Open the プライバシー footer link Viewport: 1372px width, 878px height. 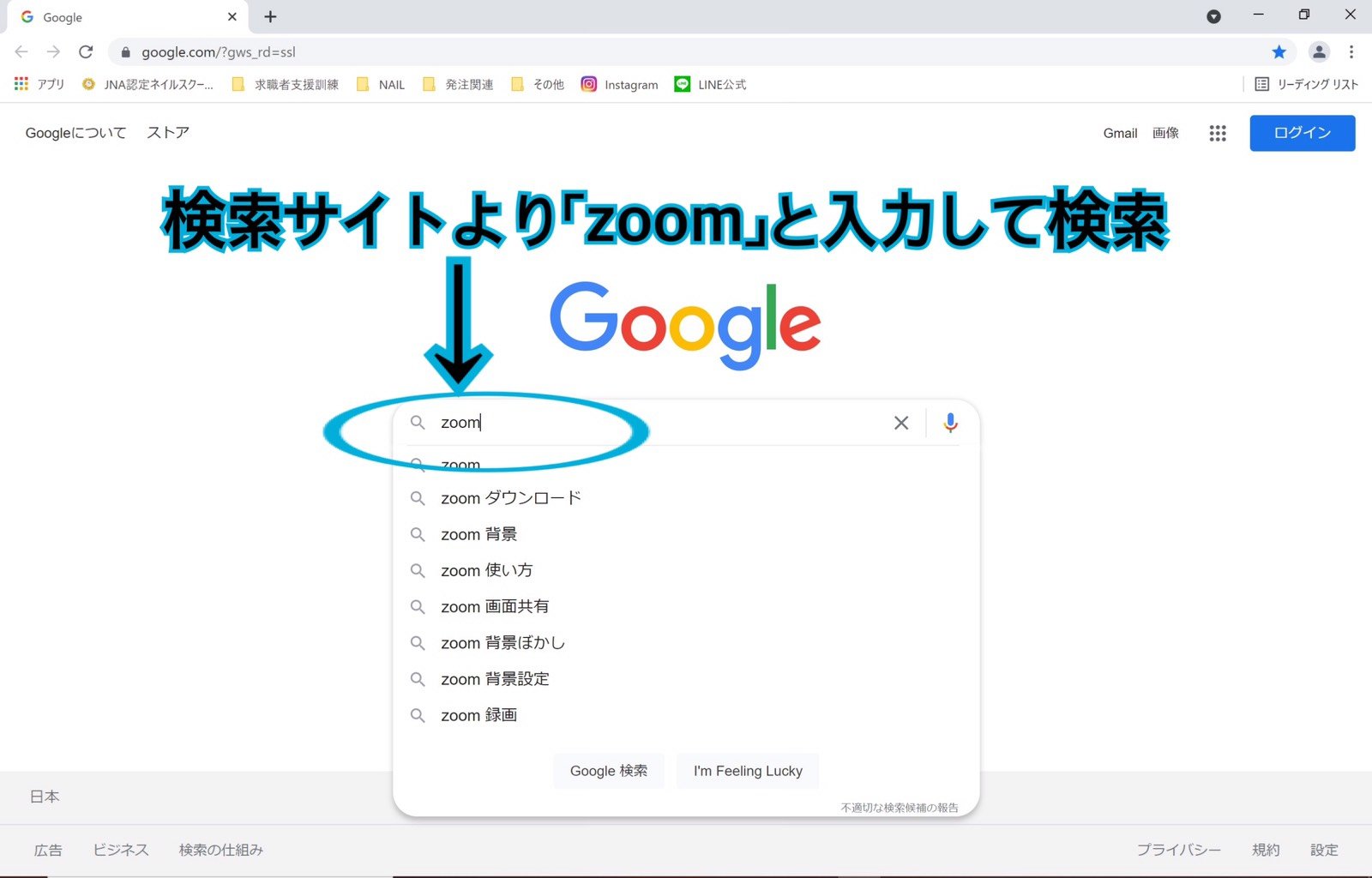click(x=1179, y=850)
